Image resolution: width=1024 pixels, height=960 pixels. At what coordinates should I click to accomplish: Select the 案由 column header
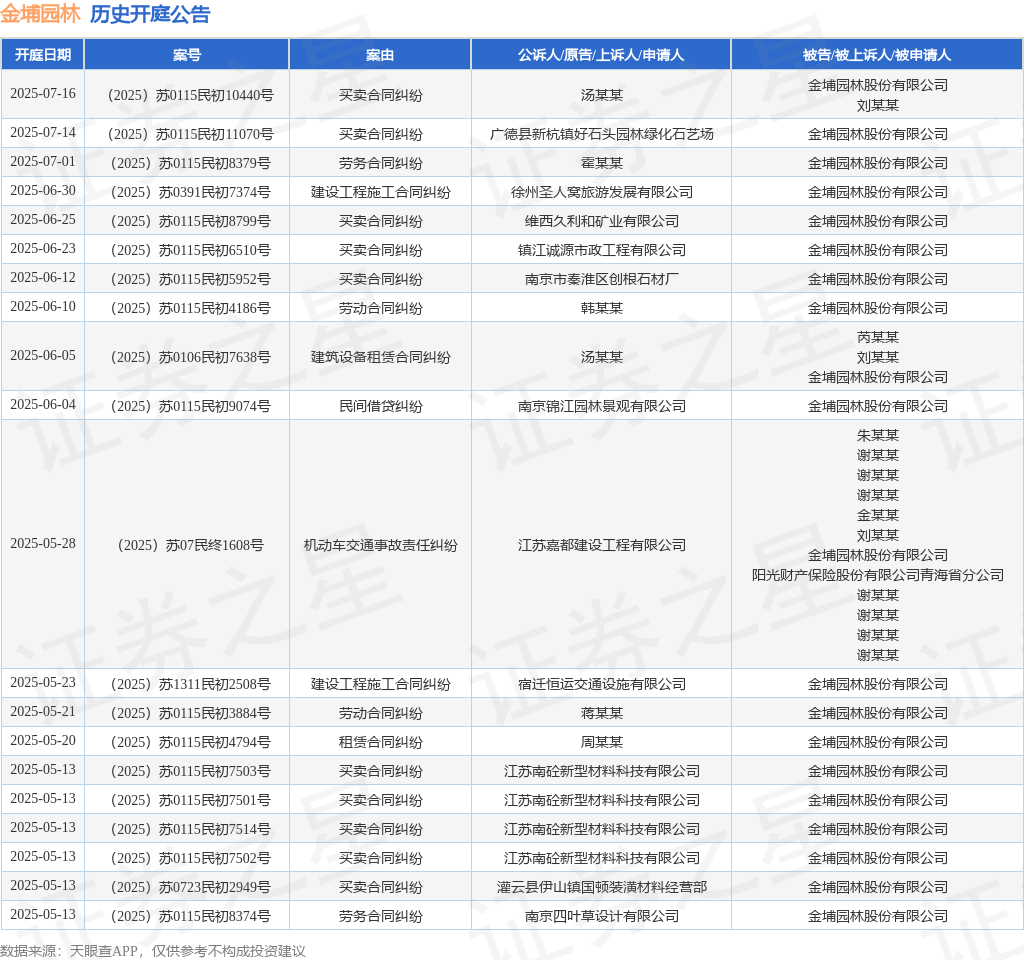[x=380, y=55]
